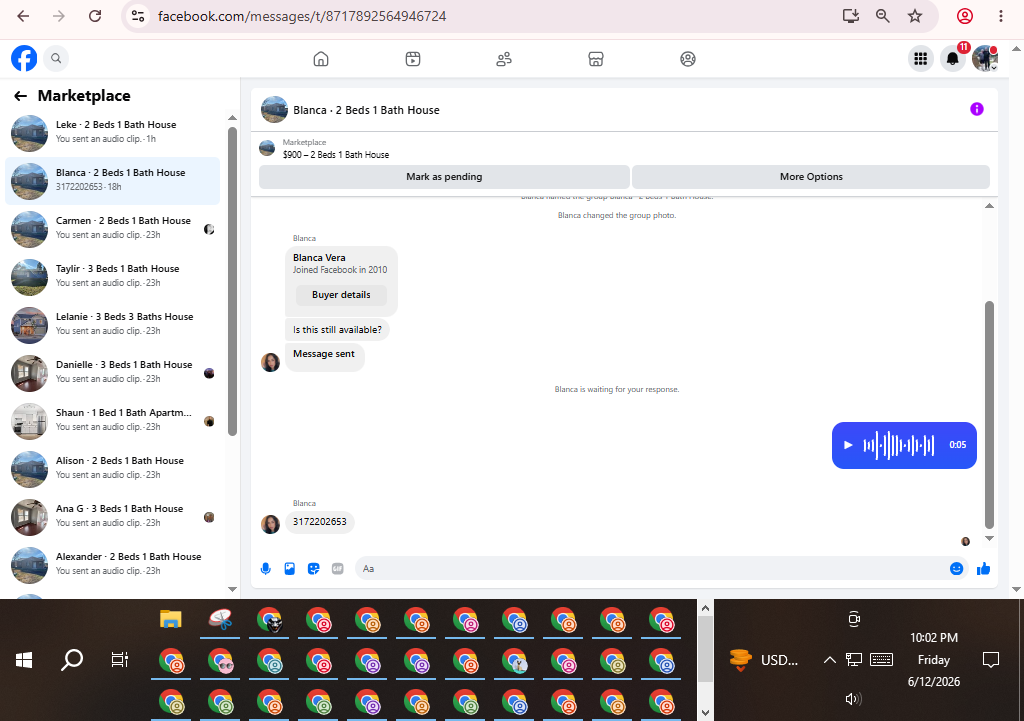This screenshot has width=1024, height=721.
Task: Open the Windows Start menu
Action: [x=24, y=660]
